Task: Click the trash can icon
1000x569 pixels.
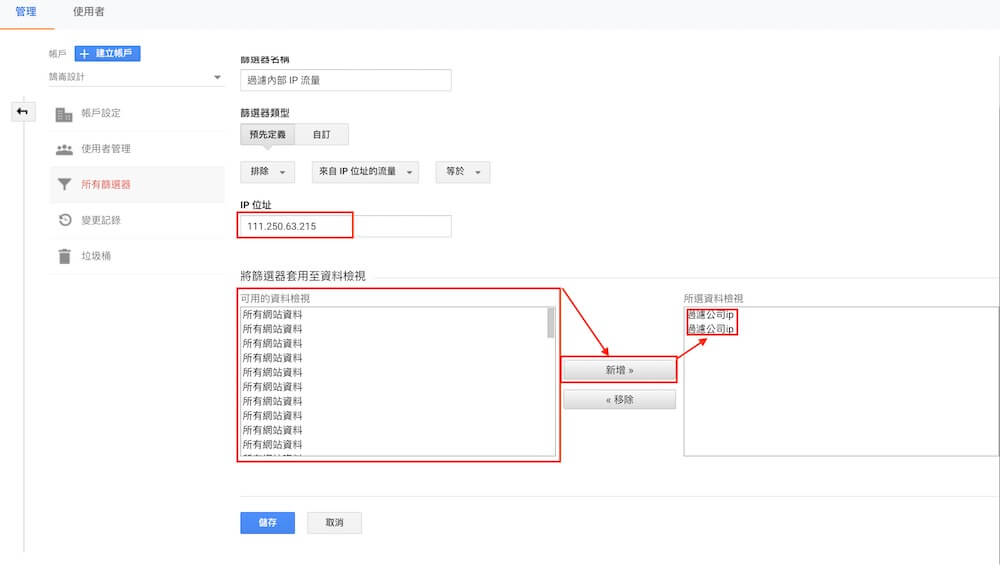Action: [x=64, y=256]
